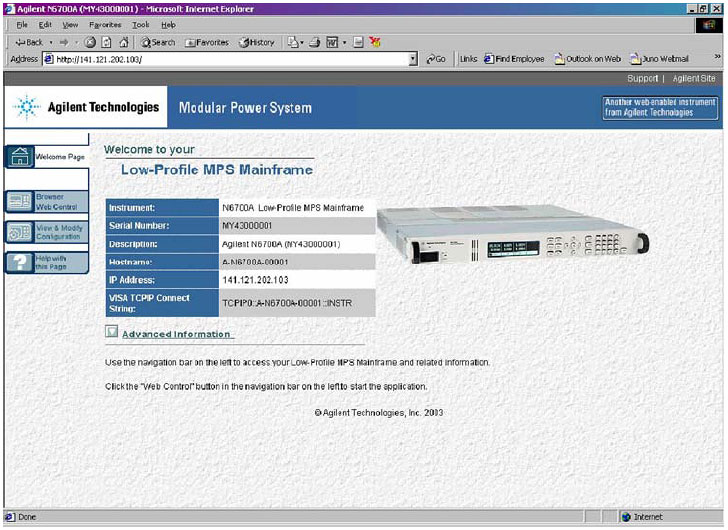The image size is (728, 530).
Task: Click the page icon in Address bar
Action: (x=49, y=59)
